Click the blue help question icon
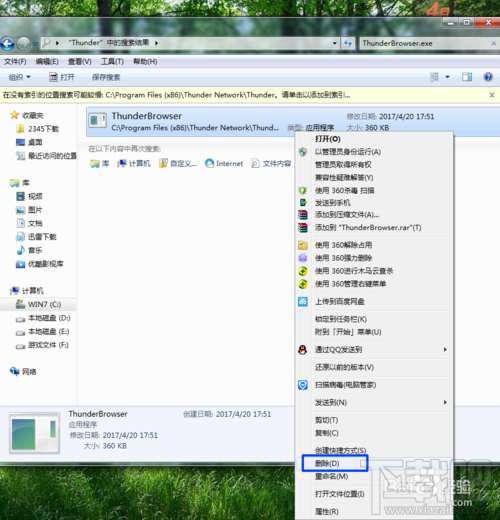Screen dimensions: 500x520 (x=488, y=77)
